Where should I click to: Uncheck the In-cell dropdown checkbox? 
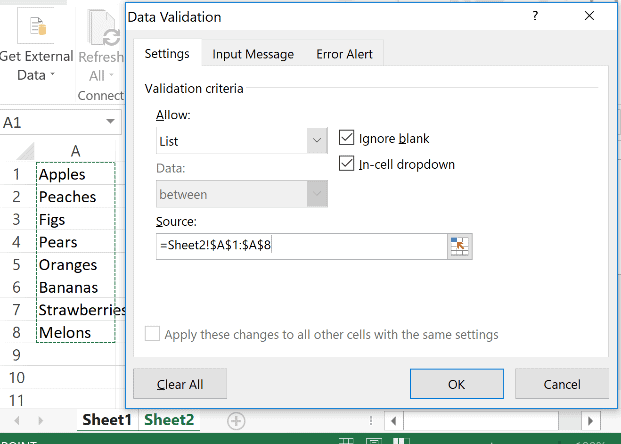[x=348, y=164]
